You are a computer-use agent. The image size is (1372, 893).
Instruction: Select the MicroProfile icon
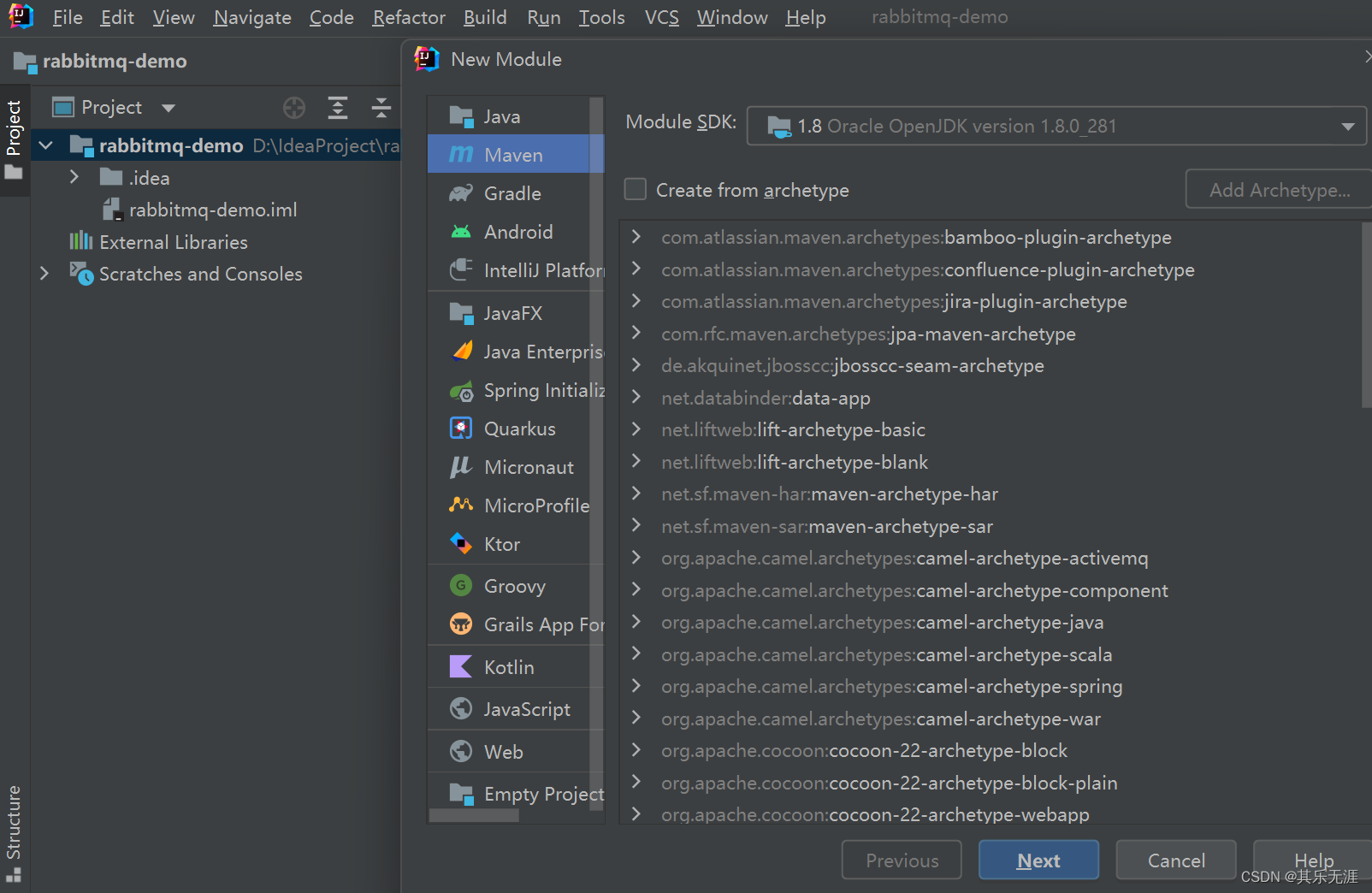tap(461, 505)
